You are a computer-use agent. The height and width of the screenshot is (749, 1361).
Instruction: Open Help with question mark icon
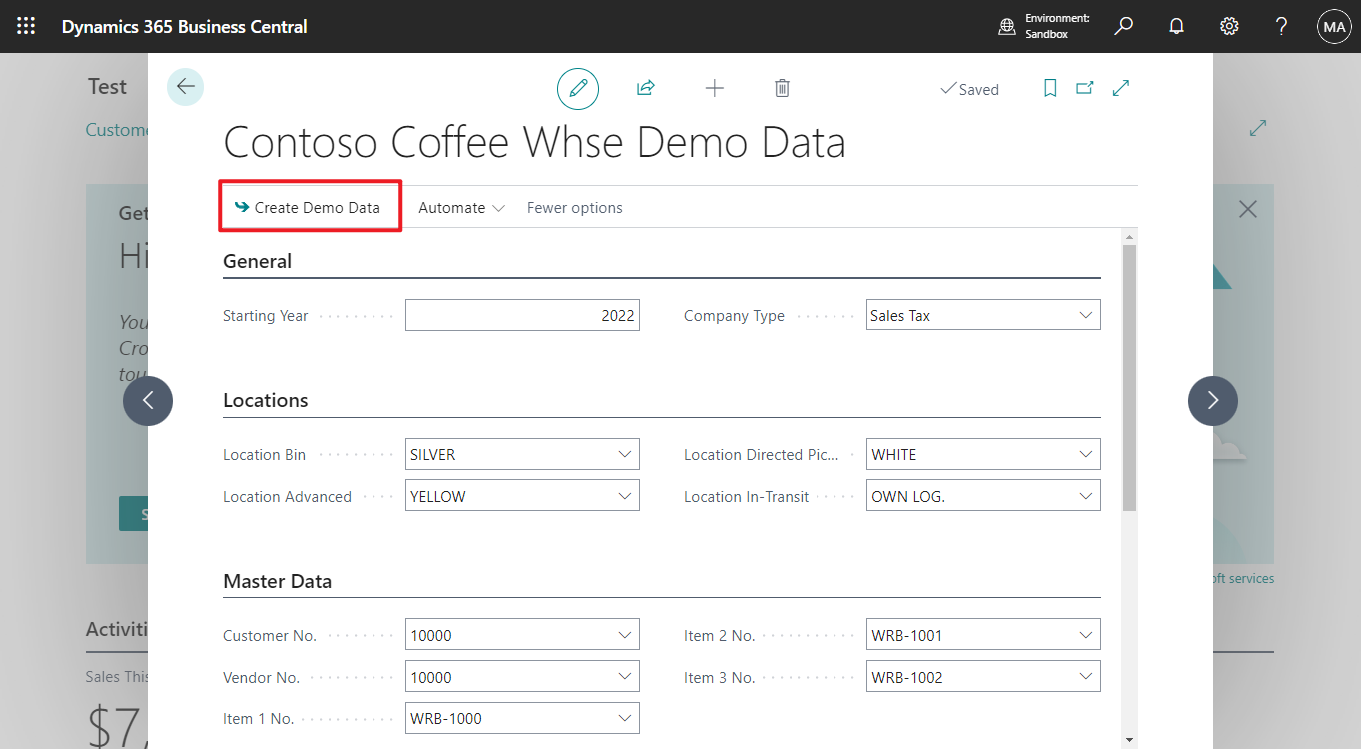tap(1281, 26)
